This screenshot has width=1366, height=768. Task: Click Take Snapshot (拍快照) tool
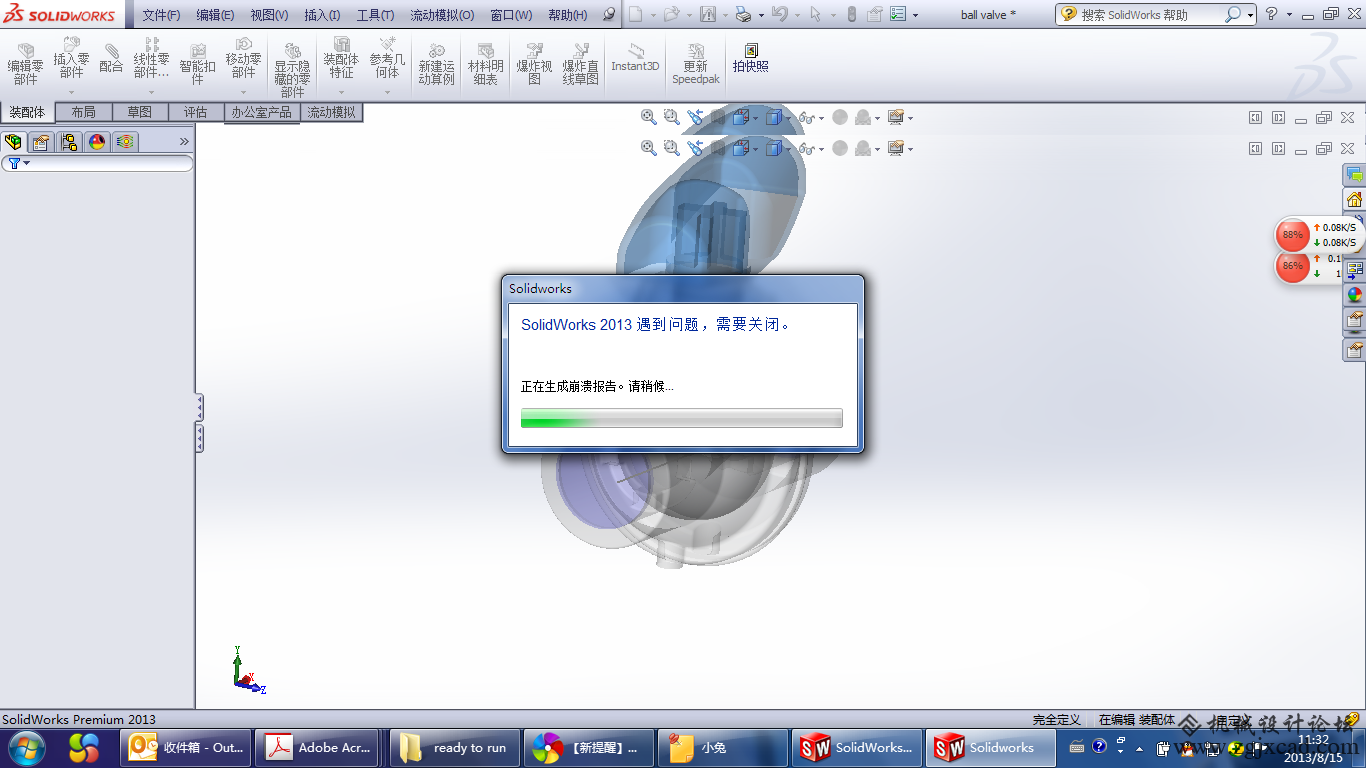coord(751,58)
